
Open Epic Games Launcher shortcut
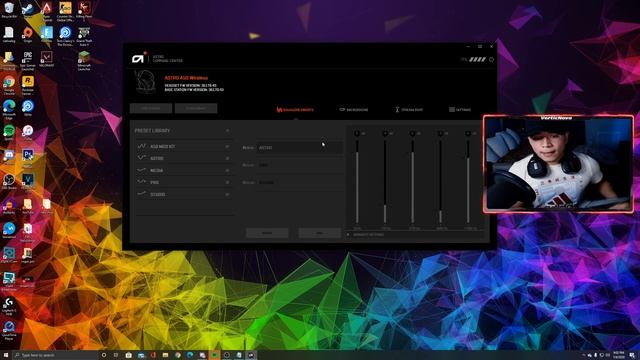[28, 61]
